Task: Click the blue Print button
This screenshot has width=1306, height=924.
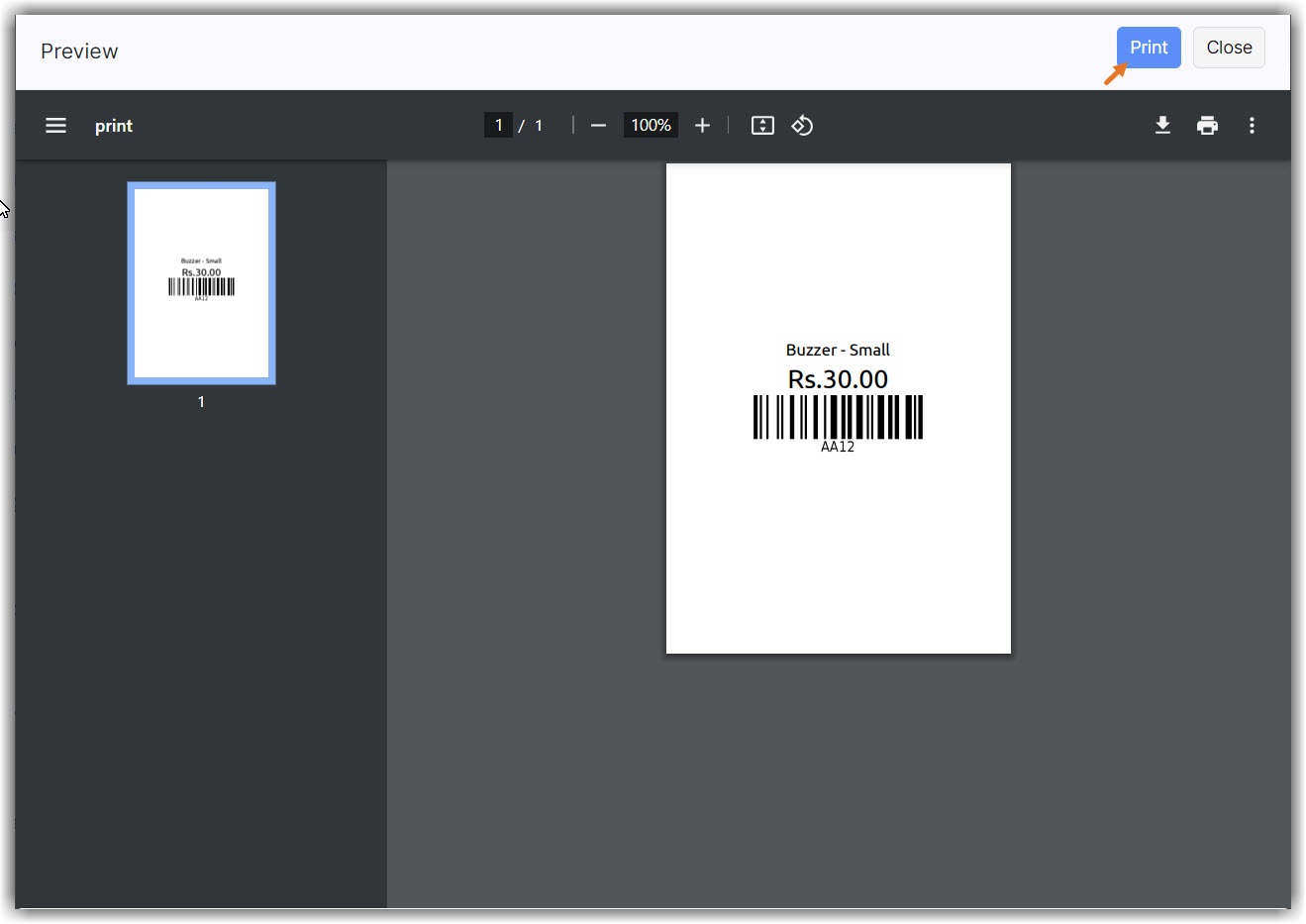Action: click(x=1148, y=48)
